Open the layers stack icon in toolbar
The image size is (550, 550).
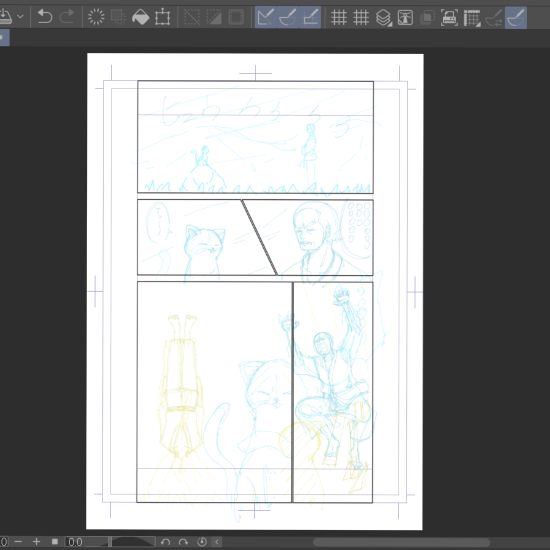pyautogui.click(x=383, y=17)
